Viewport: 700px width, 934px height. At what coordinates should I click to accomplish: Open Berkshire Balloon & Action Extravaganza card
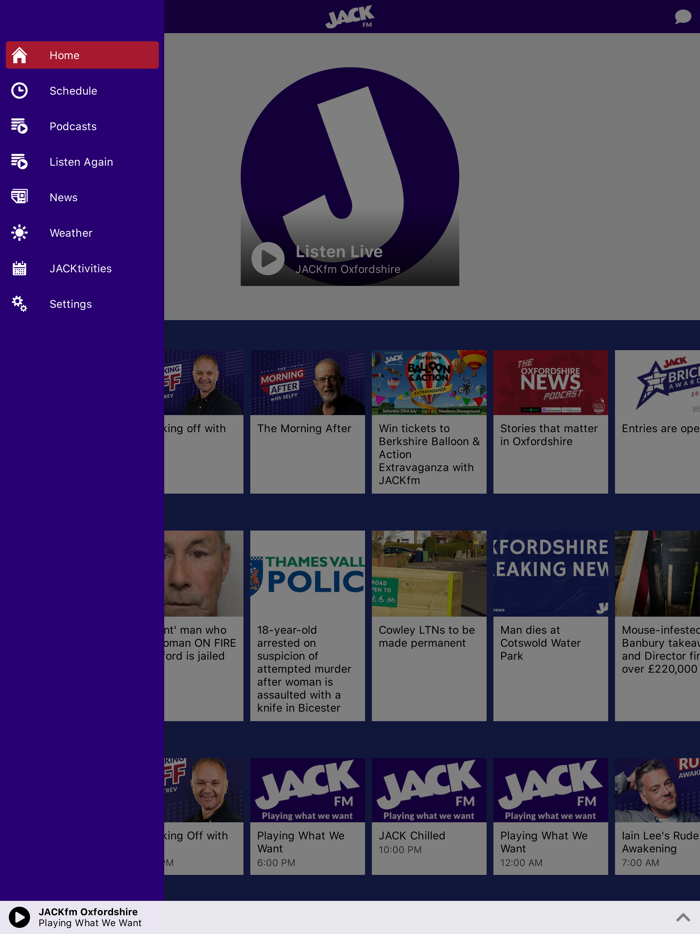click(x=429, y=422)
